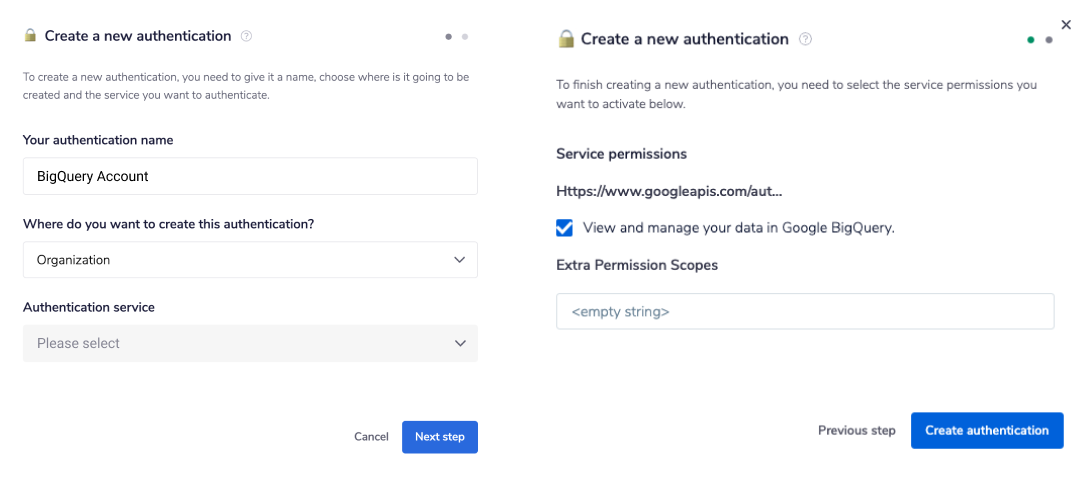Click the help icon beside the left dialog title
This screenshot has width=1090, height=477.
click(247, 36)
